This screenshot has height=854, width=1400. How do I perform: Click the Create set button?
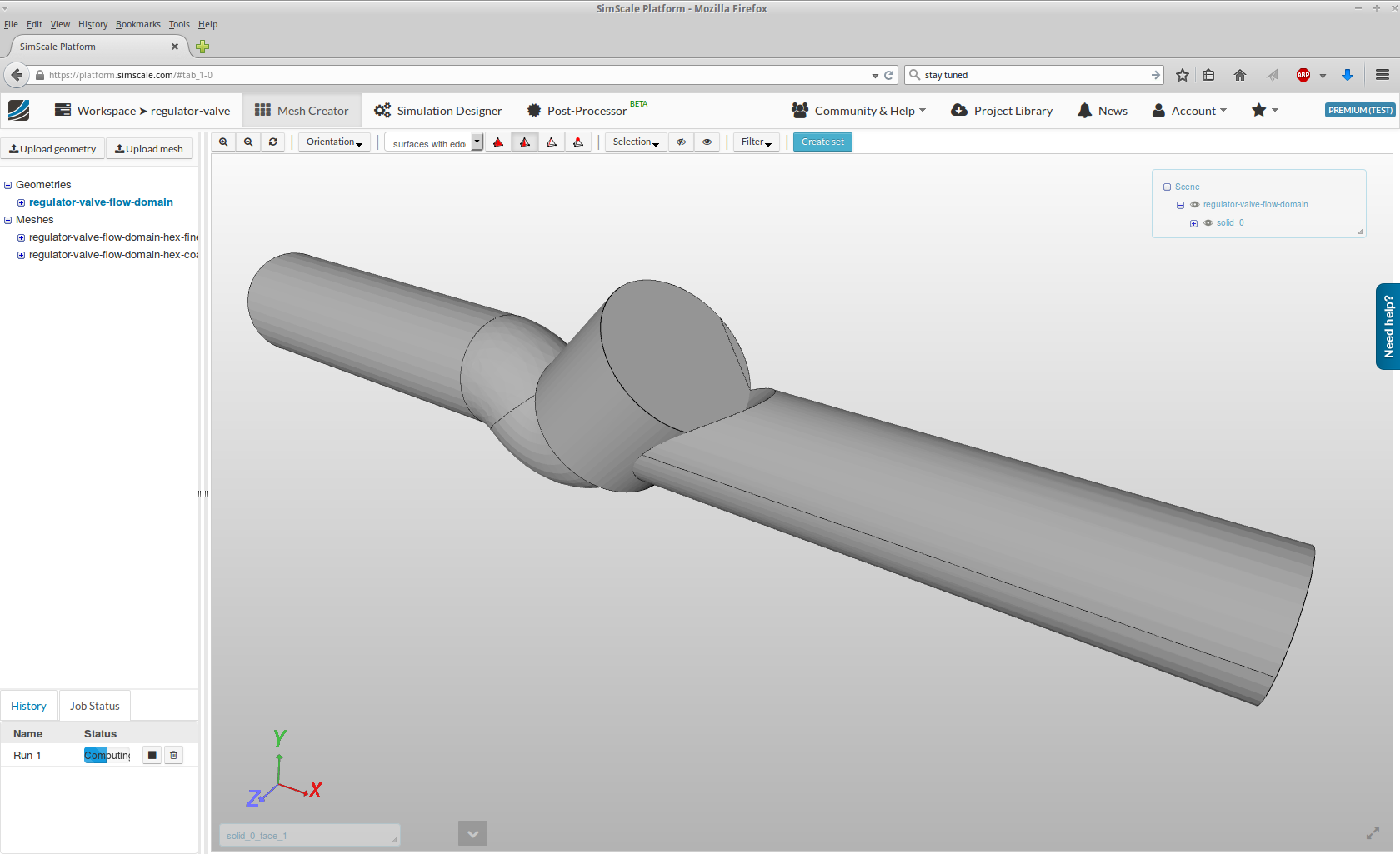tap(822, 142)
